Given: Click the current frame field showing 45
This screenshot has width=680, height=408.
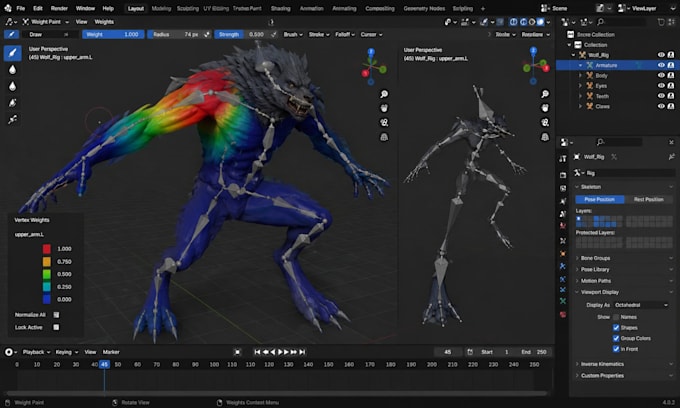Looking at the screenshot, I should [x=448, y=352].
